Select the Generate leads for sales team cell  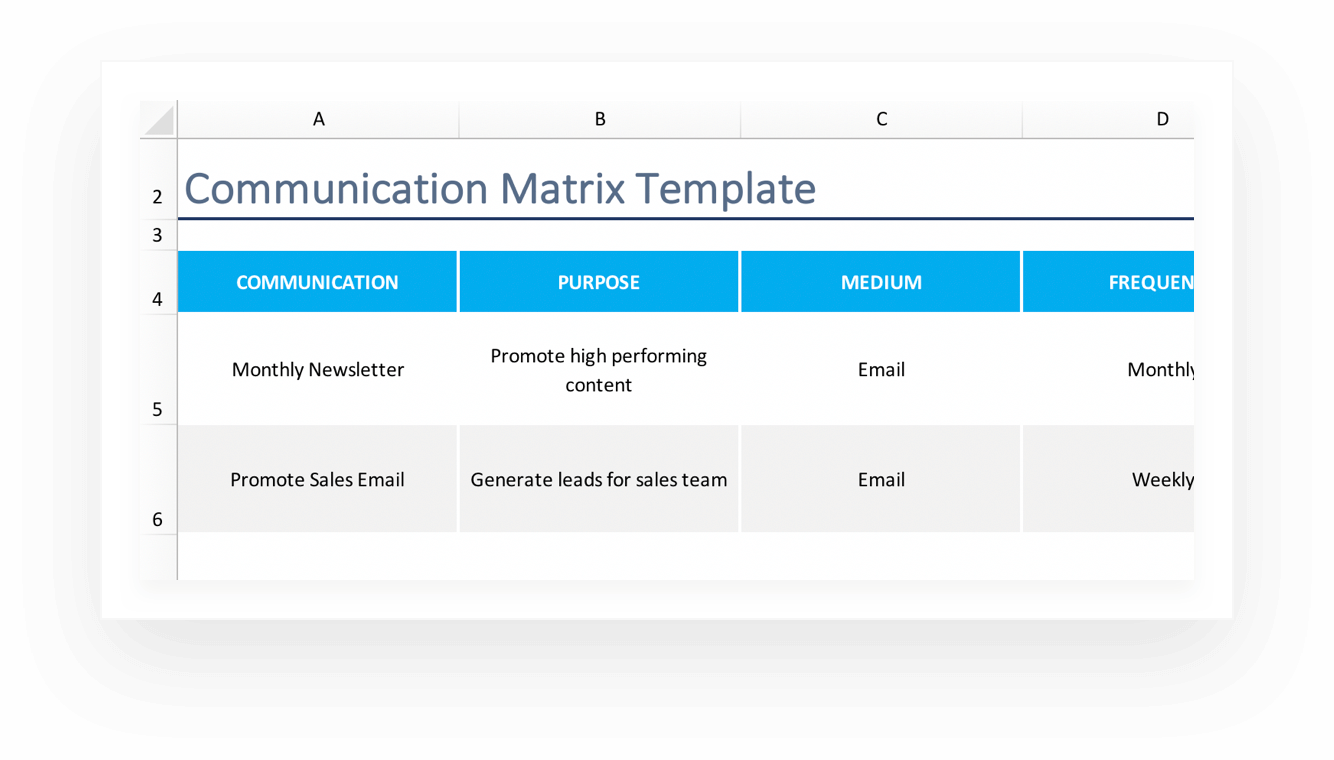599,479
